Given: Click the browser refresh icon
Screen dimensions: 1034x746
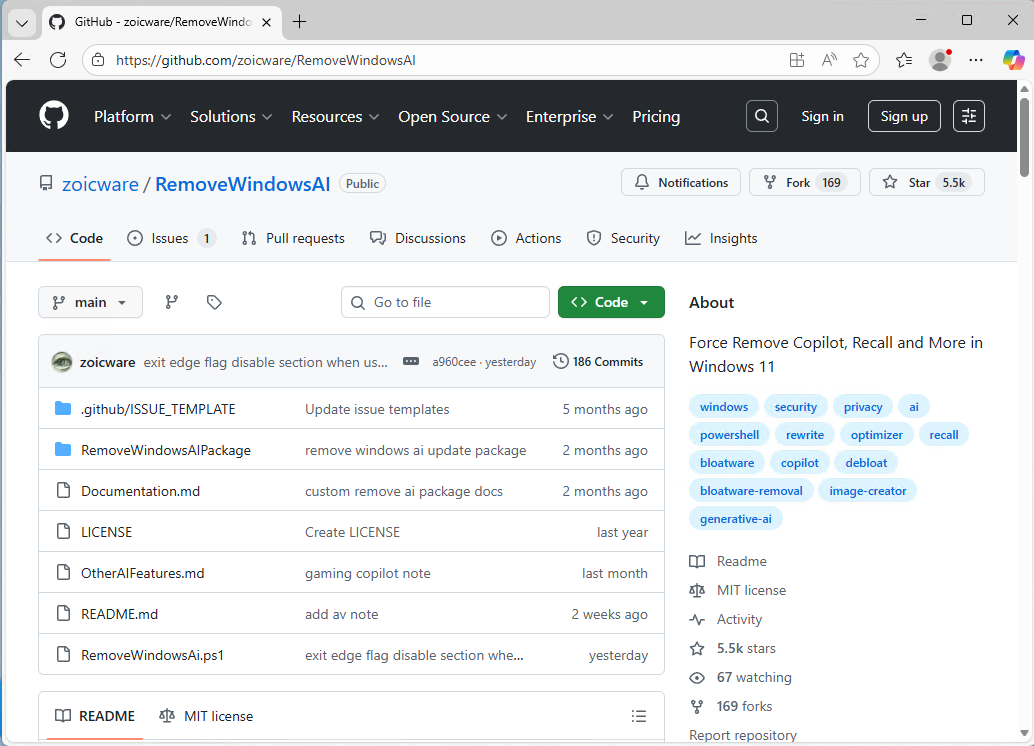Looking at the screenshot, I should (58, 60).
